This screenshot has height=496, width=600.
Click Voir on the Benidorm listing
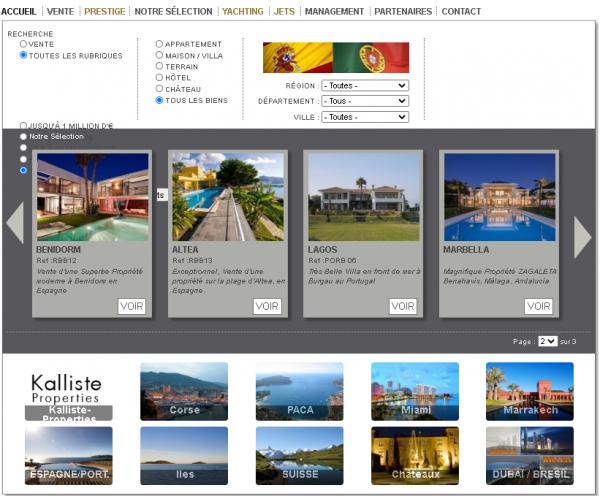coord(132,306)
